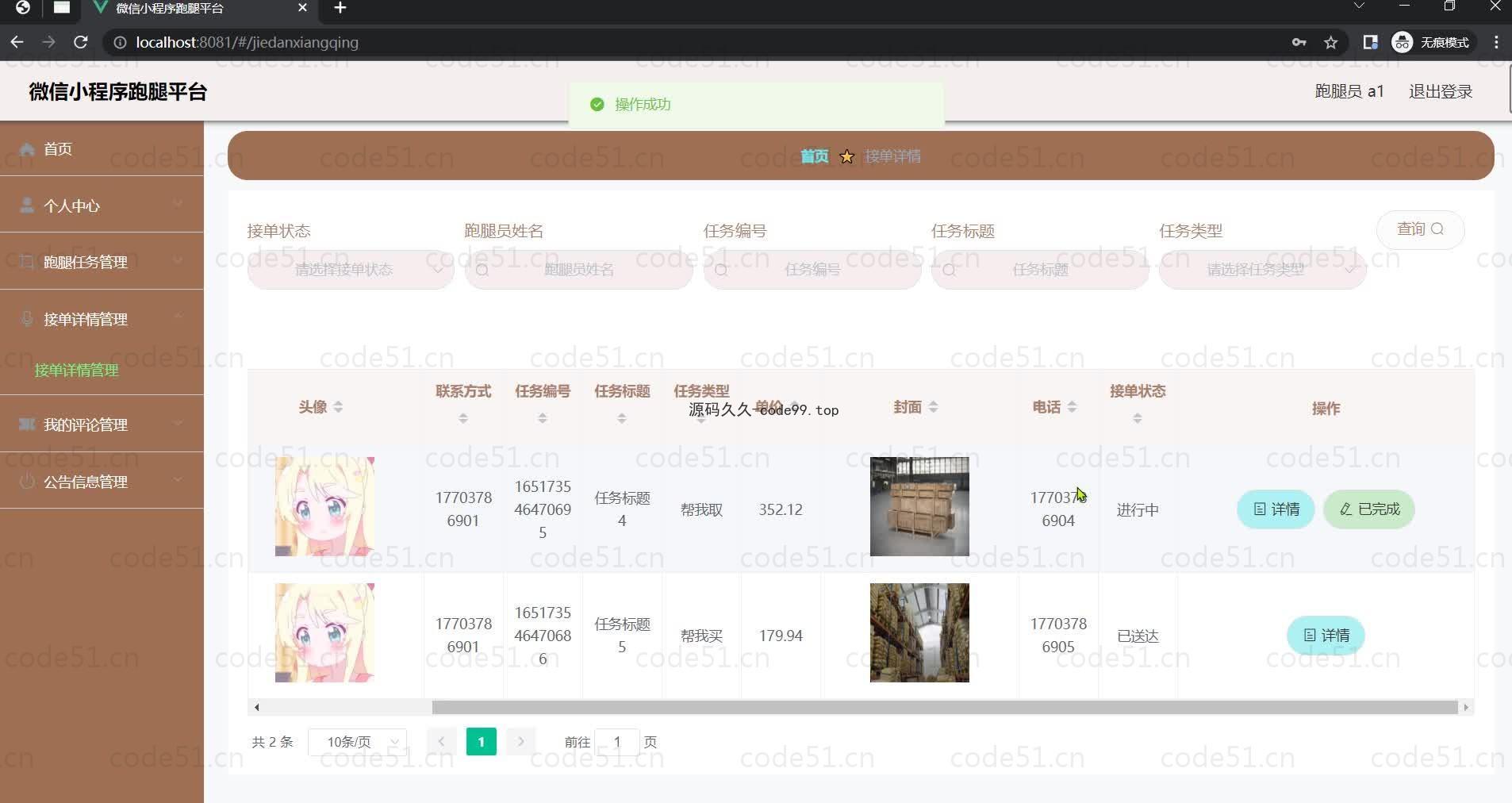Click the 前往 page number input

[x=616, y=742]
